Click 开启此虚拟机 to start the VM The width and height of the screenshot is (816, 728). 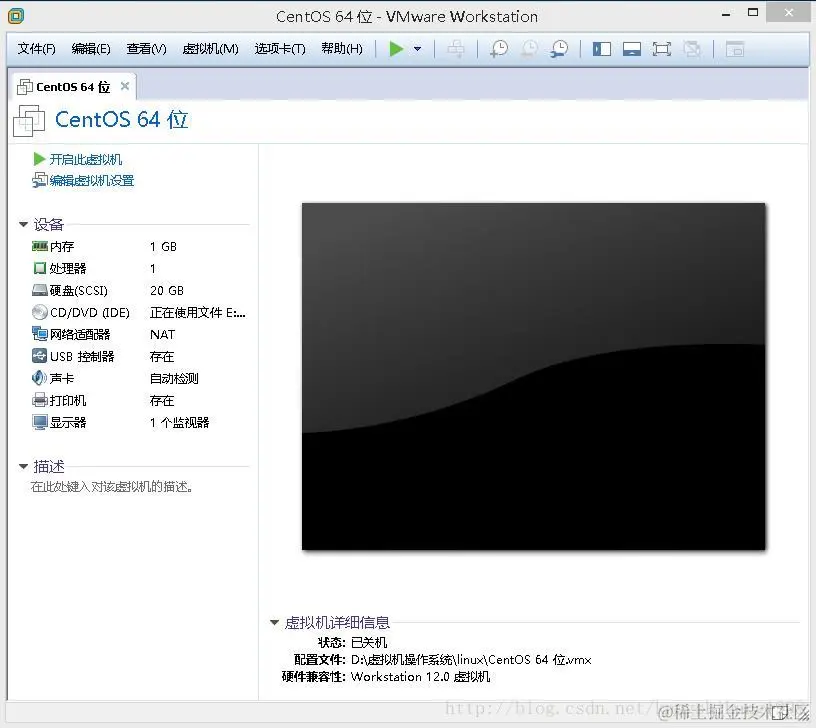point(88,158)
